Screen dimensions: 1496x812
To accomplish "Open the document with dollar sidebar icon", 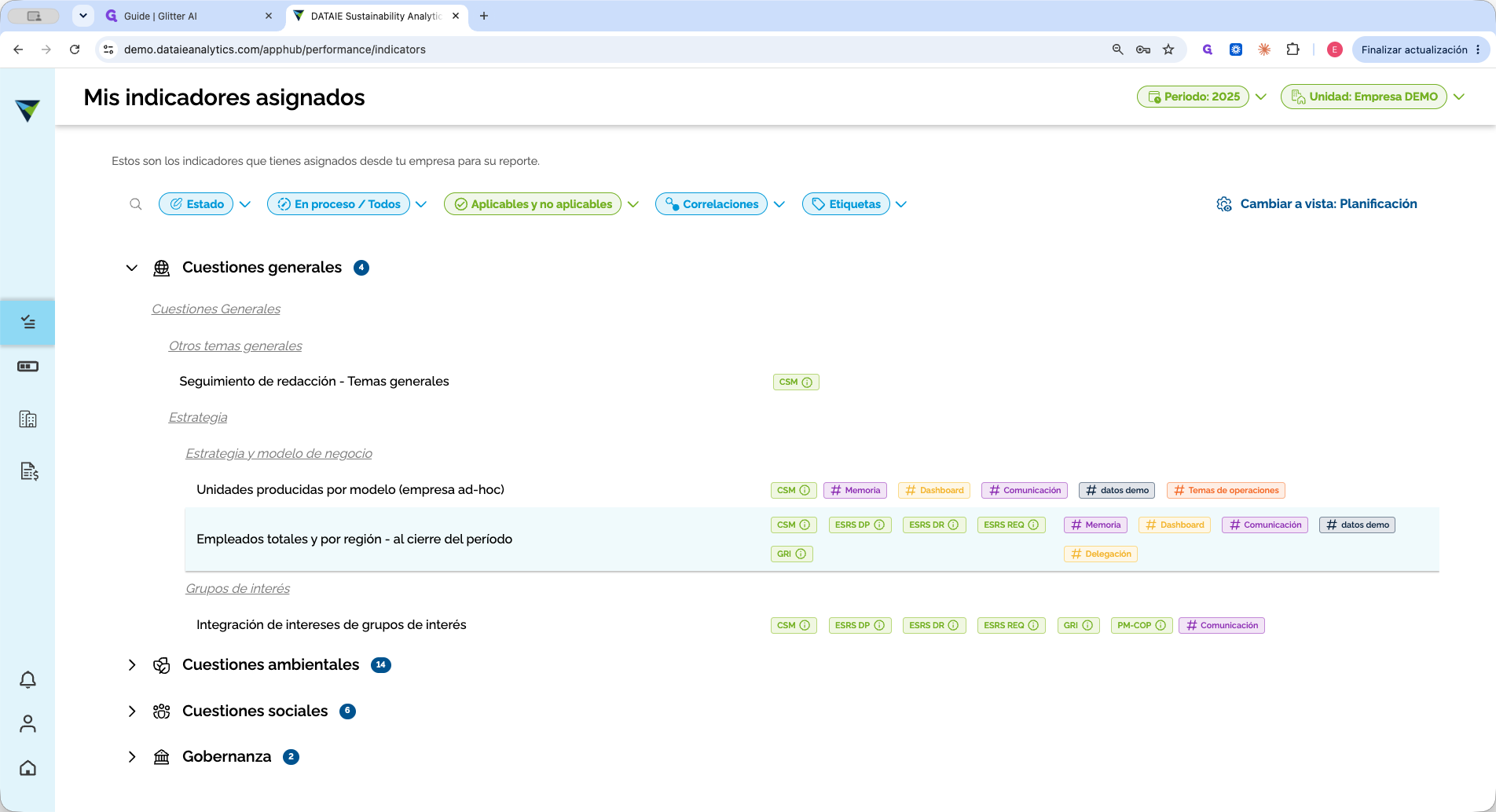I will click(29, 471).
